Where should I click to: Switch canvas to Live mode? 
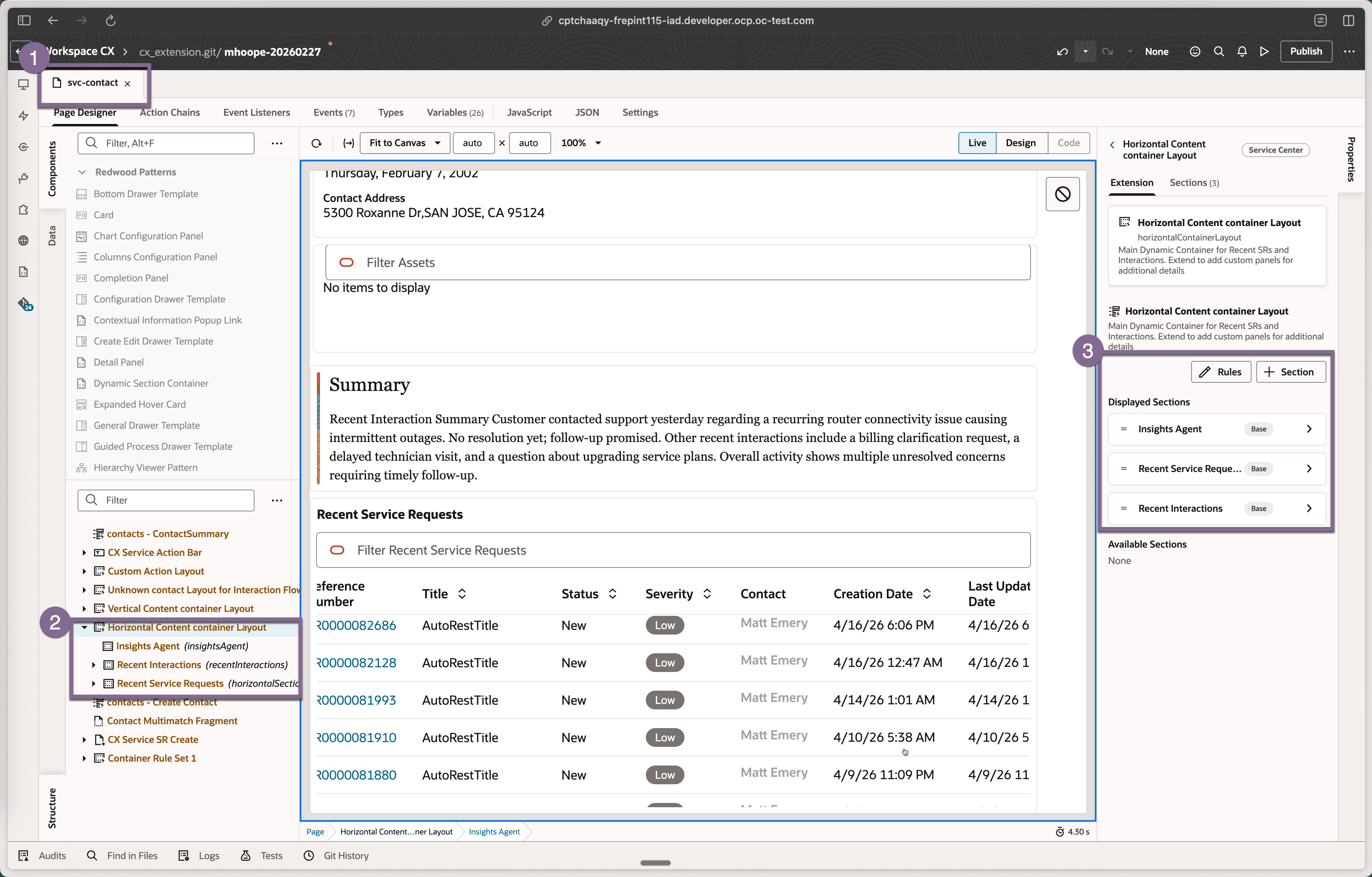click(977, 143)
